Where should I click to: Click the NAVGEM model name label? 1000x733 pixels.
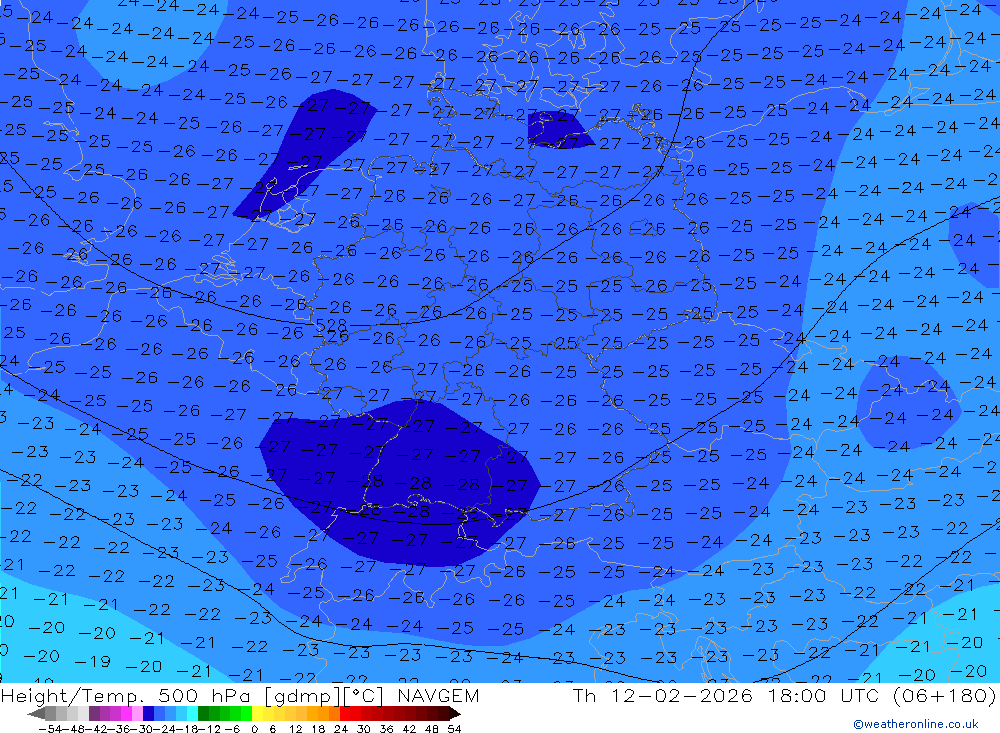click(x=438, y=695)
